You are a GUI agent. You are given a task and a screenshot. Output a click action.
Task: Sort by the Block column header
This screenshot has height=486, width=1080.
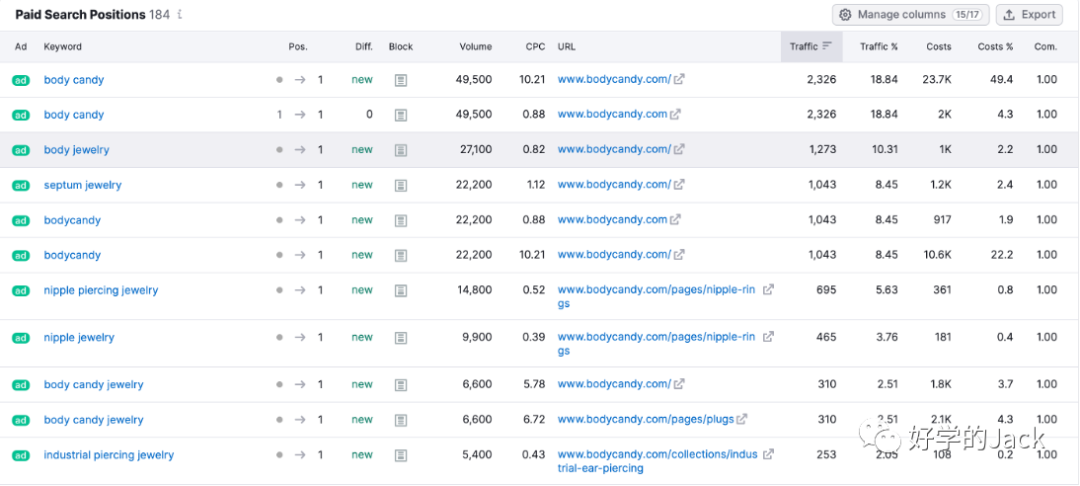(401, 47)
